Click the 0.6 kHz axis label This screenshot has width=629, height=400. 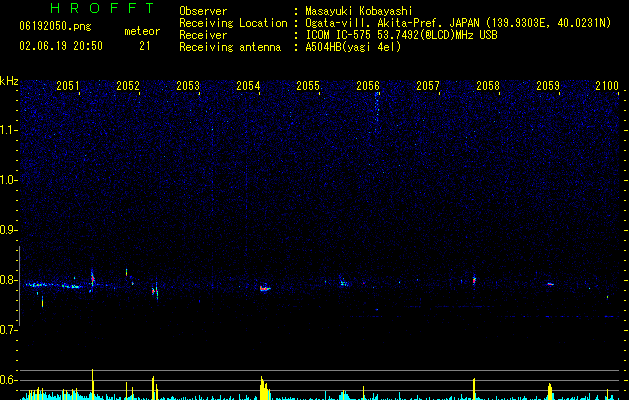pos(9,380)
